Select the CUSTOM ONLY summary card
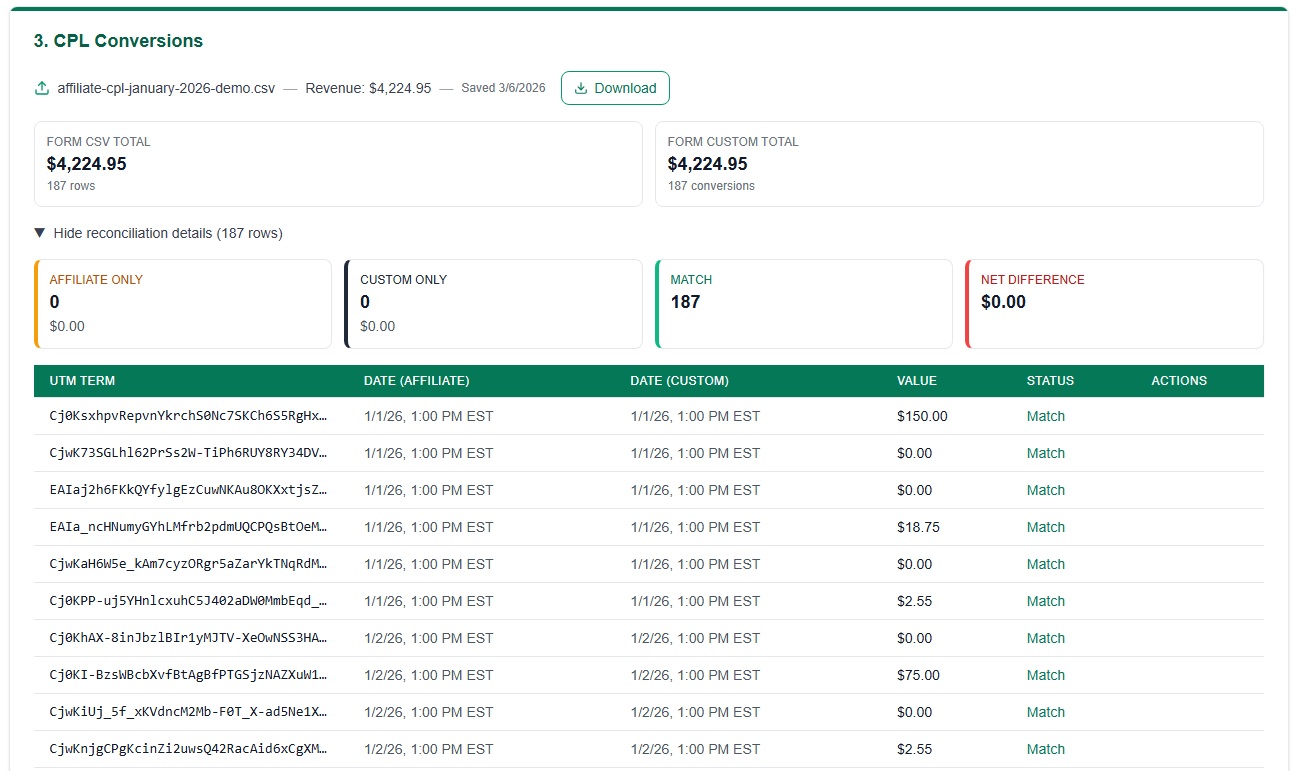 point(493,303)
